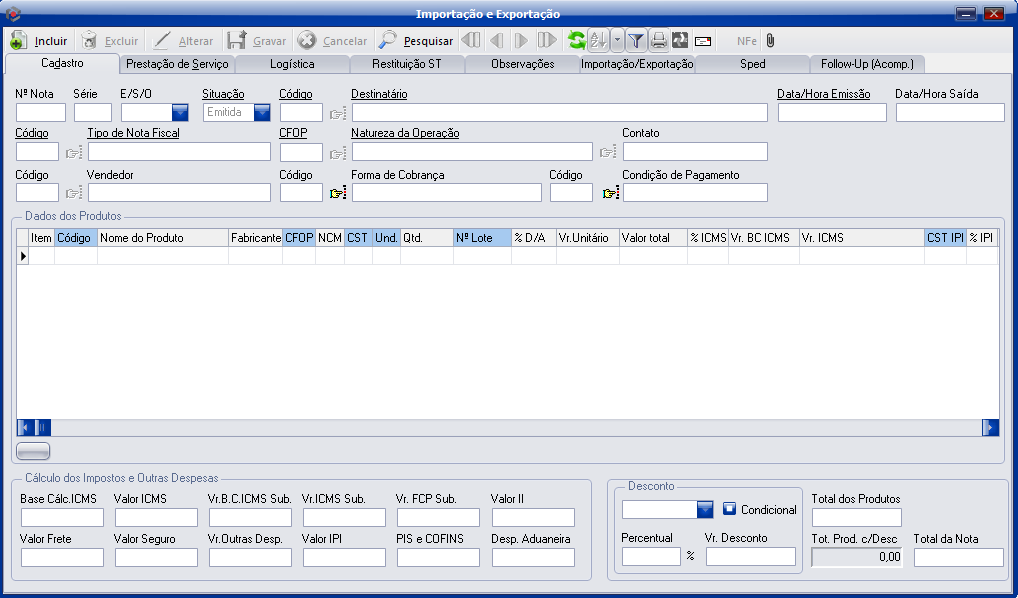1018x598 pixels.
Task: Open the sort options dropdown arrow
Action: 617,41
